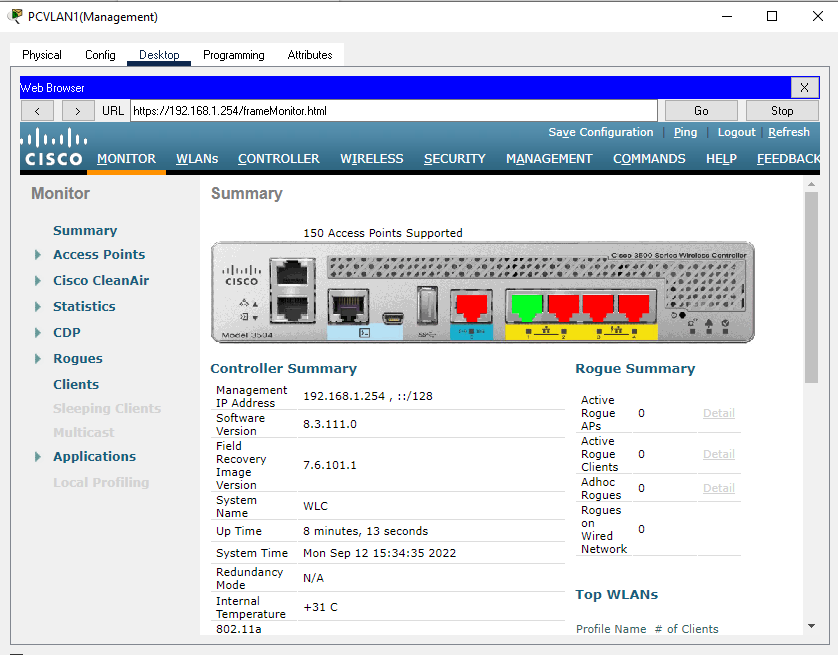Click the URL address field

(393, 111)
